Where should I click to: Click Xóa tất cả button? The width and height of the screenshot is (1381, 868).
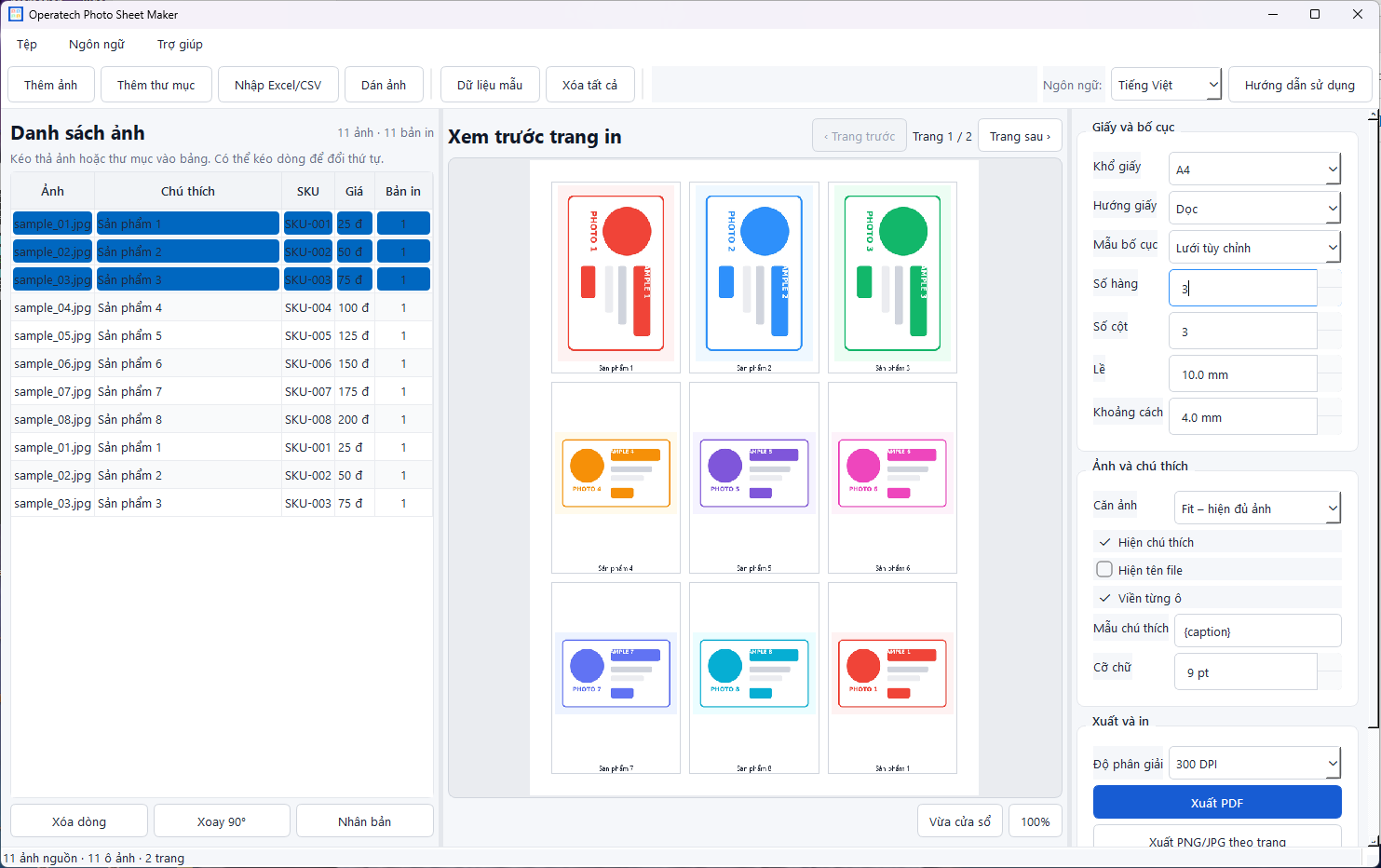pyautogui.click(x=589, y=85)
